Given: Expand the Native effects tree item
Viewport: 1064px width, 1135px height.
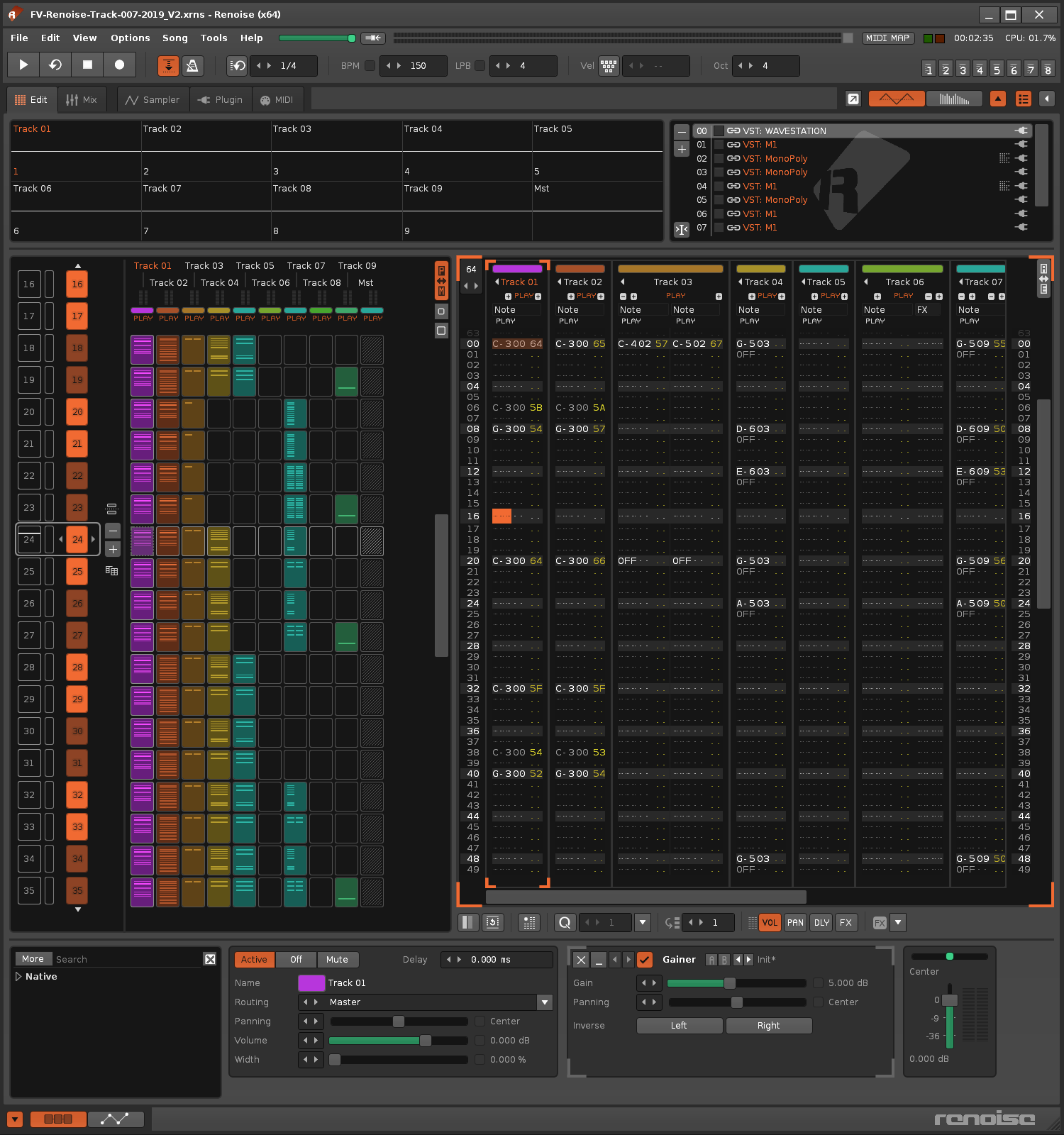Looking at the screenshot, I should pyautogui.click(x=18, y=976).
